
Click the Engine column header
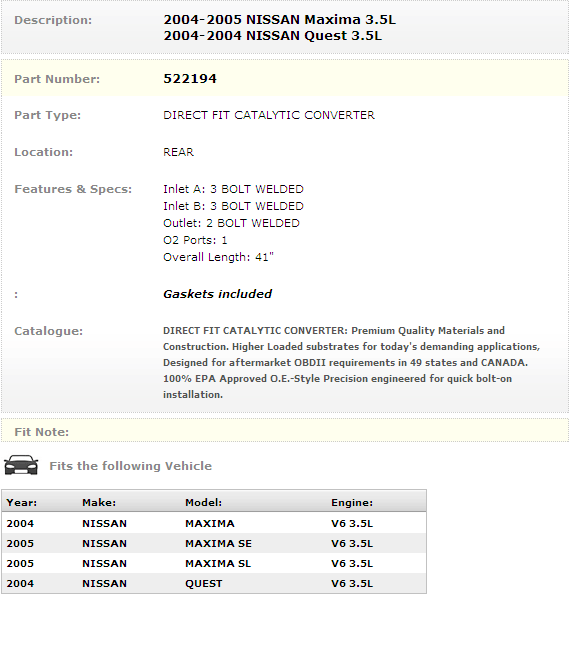click(x=352, y=502)
